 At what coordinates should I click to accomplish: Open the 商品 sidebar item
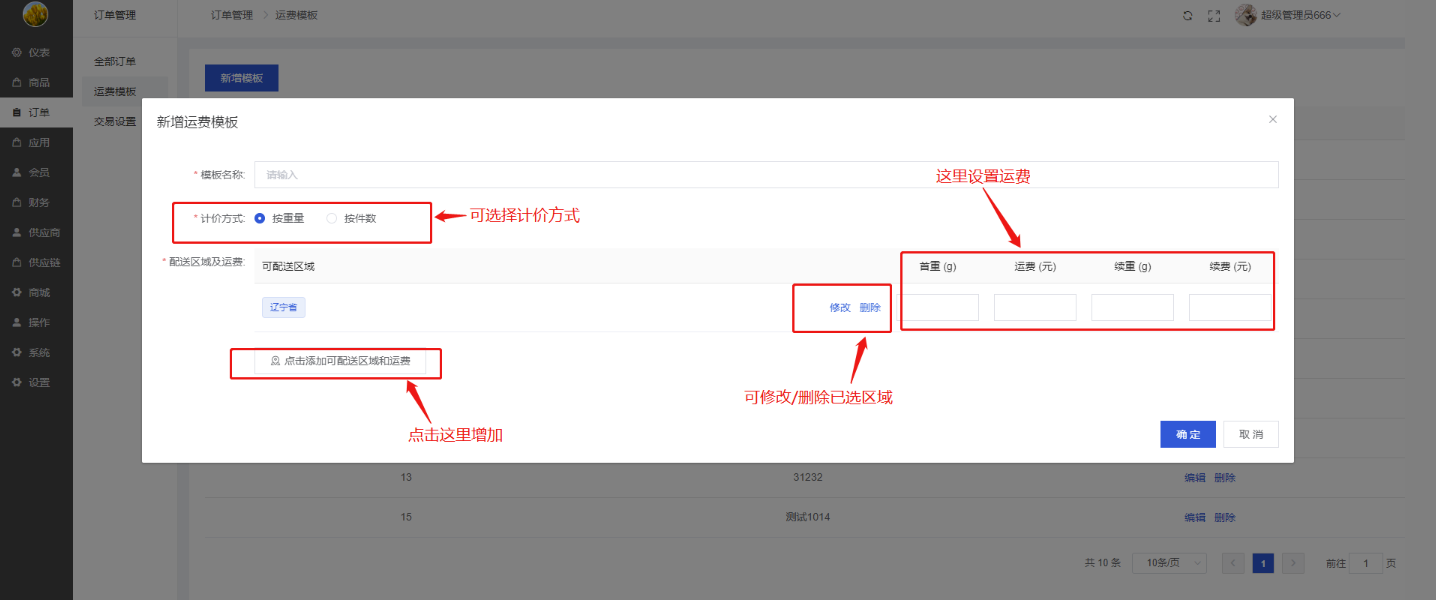(37, 82)
